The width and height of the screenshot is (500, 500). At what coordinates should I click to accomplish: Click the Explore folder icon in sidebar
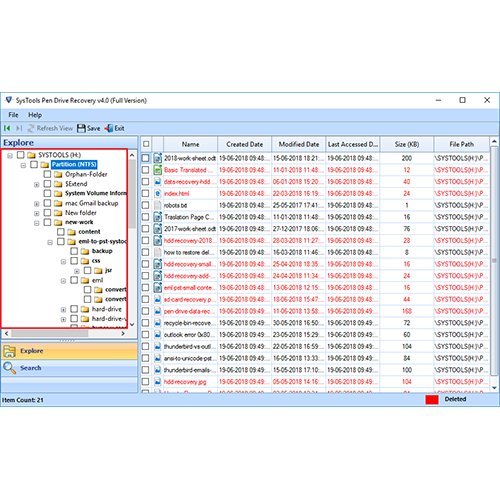[x=9, y=351]
